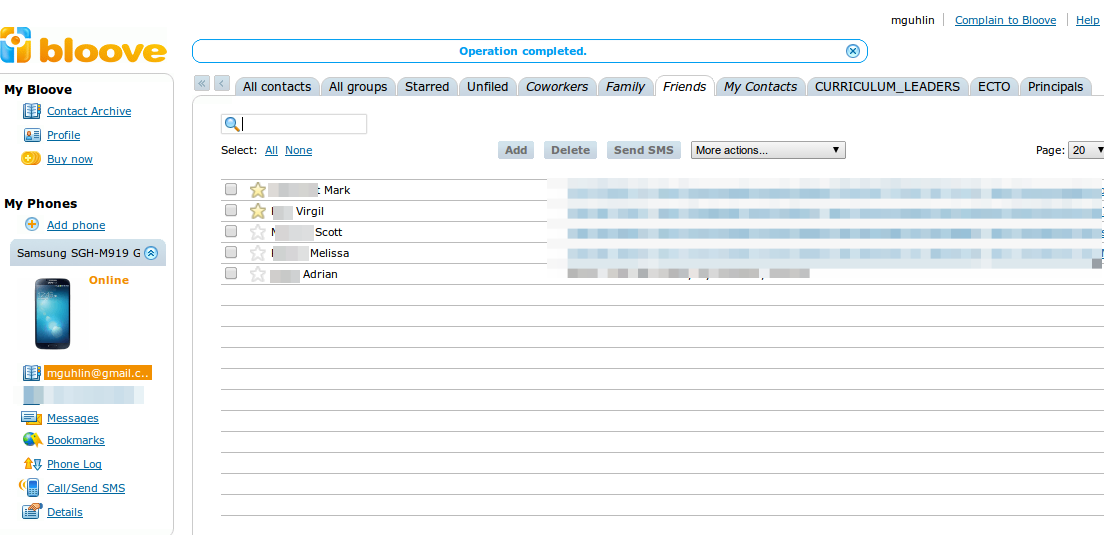Click the Add phone plus icon
Viewport: 1104px width, 535px height.
(32, 225)
